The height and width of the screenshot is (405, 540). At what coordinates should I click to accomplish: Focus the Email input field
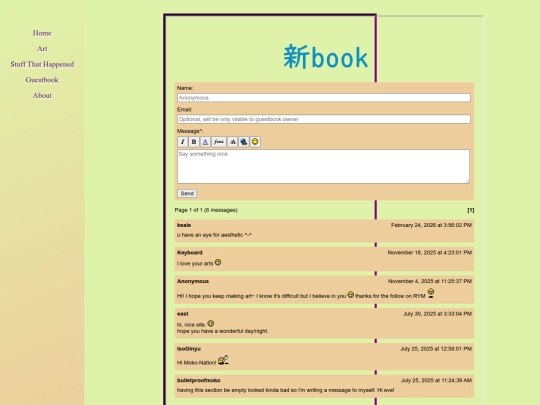(x=324, y=119)
